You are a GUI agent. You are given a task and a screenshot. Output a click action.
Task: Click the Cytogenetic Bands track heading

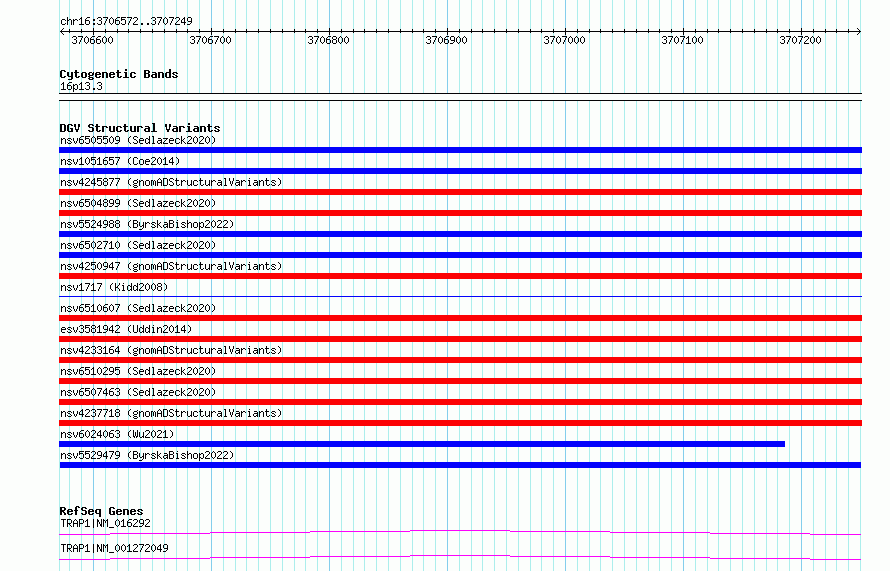pos(119,74)
